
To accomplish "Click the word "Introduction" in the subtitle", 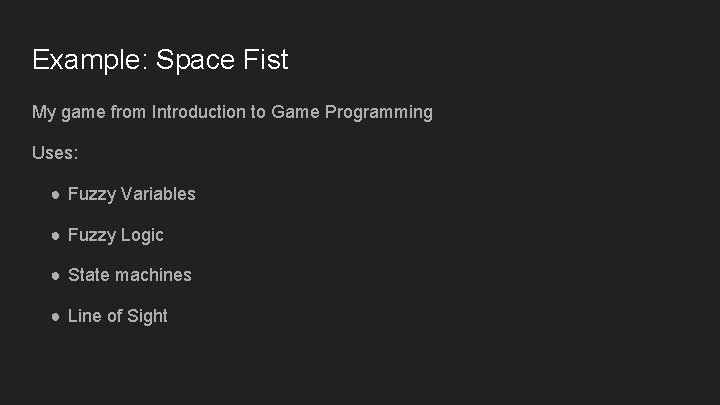I will coord(198,112).
